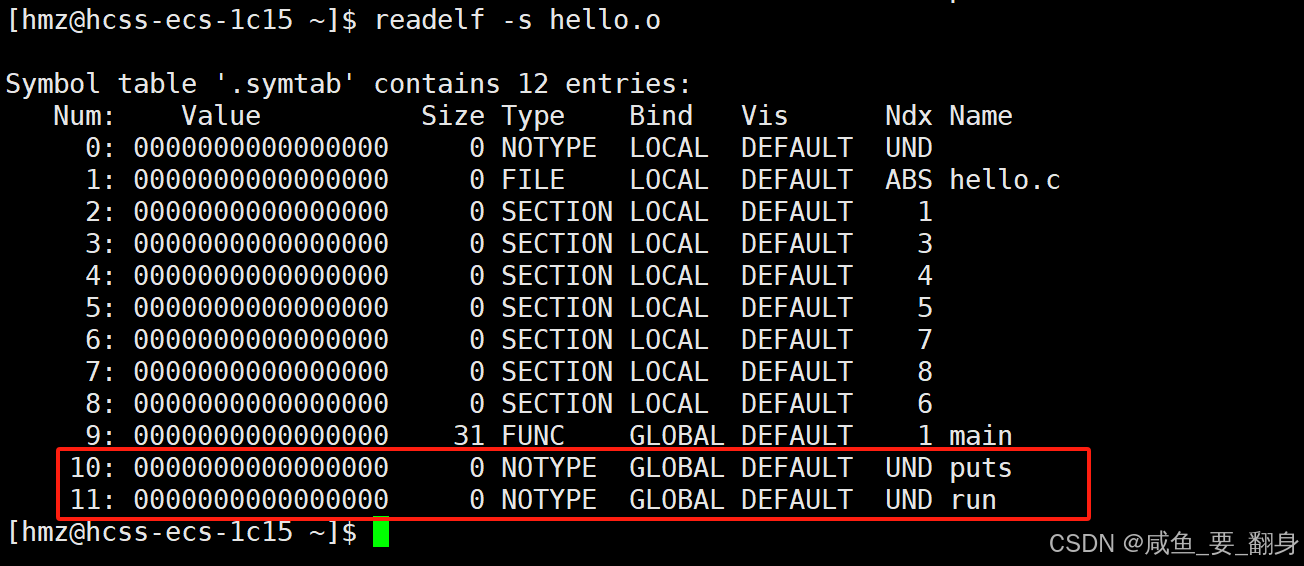
Task: Click the "FILE" type in row 1
Action: click(x=533, y=180)
